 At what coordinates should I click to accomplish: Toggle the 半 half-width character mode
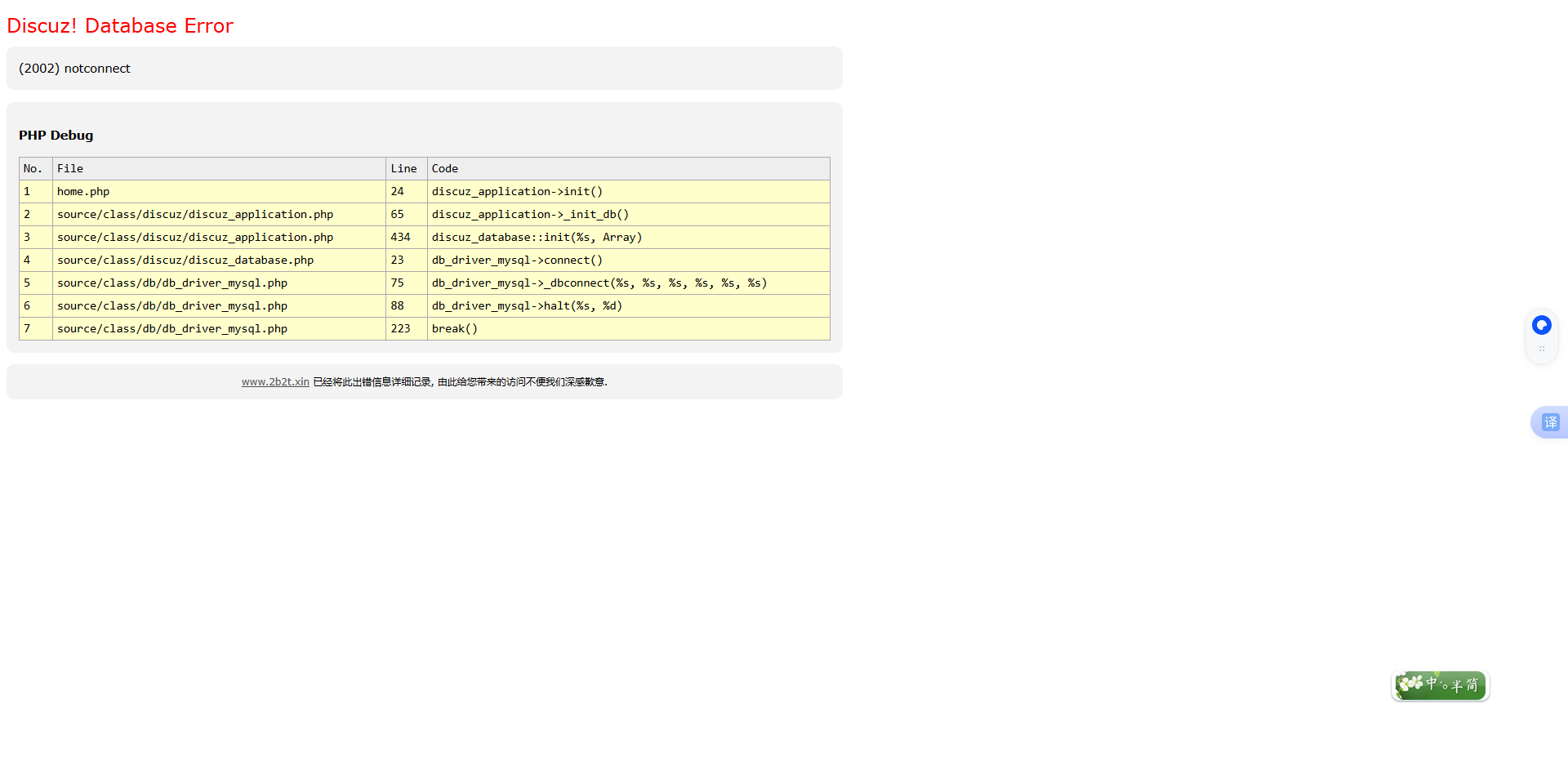(x=1457, y=685)
